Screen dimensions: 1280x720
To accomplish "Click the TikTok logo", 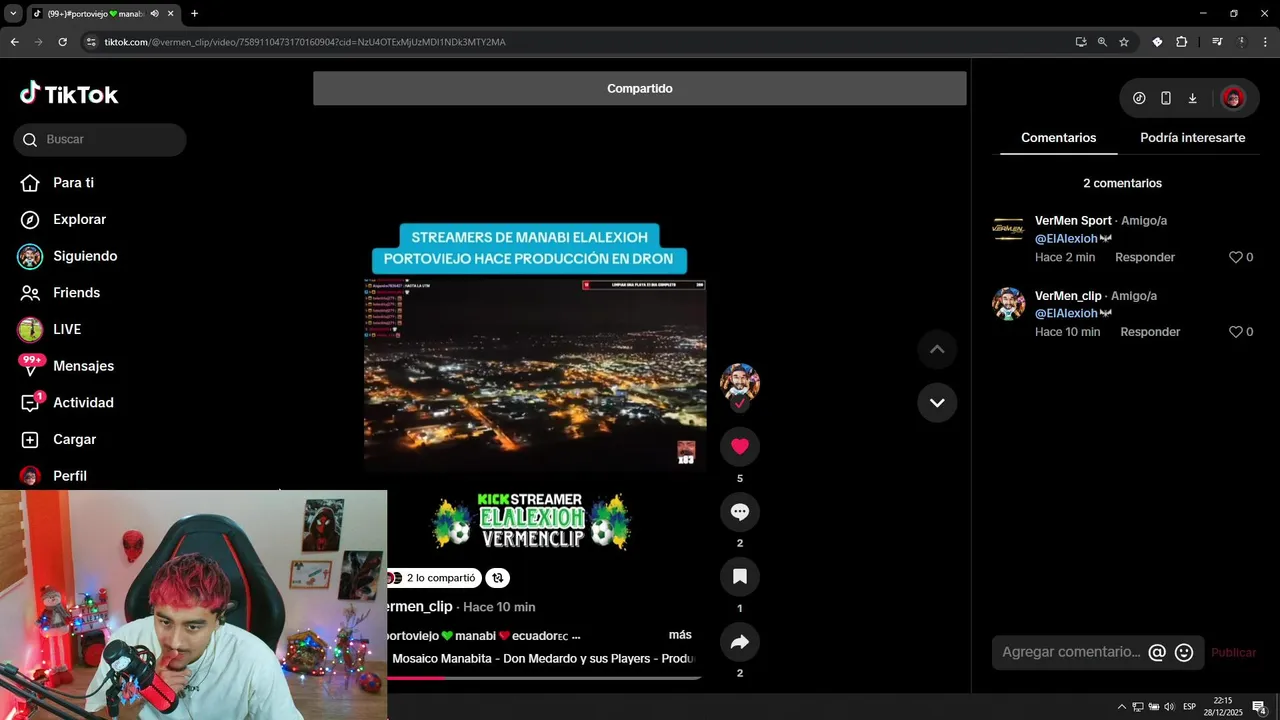I will 69,94.
